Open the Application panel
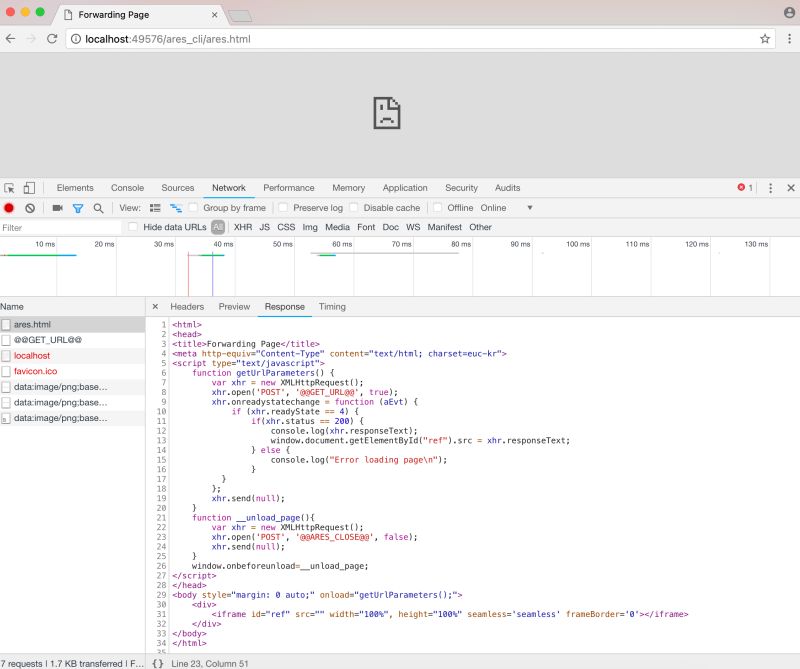800x669 pixels. [405, 188]
